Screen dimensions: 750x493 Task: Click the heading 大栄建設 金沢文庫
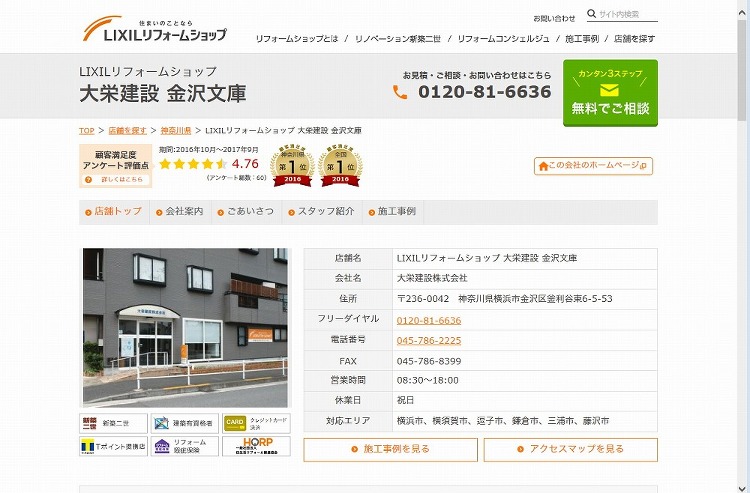[163, 94]
